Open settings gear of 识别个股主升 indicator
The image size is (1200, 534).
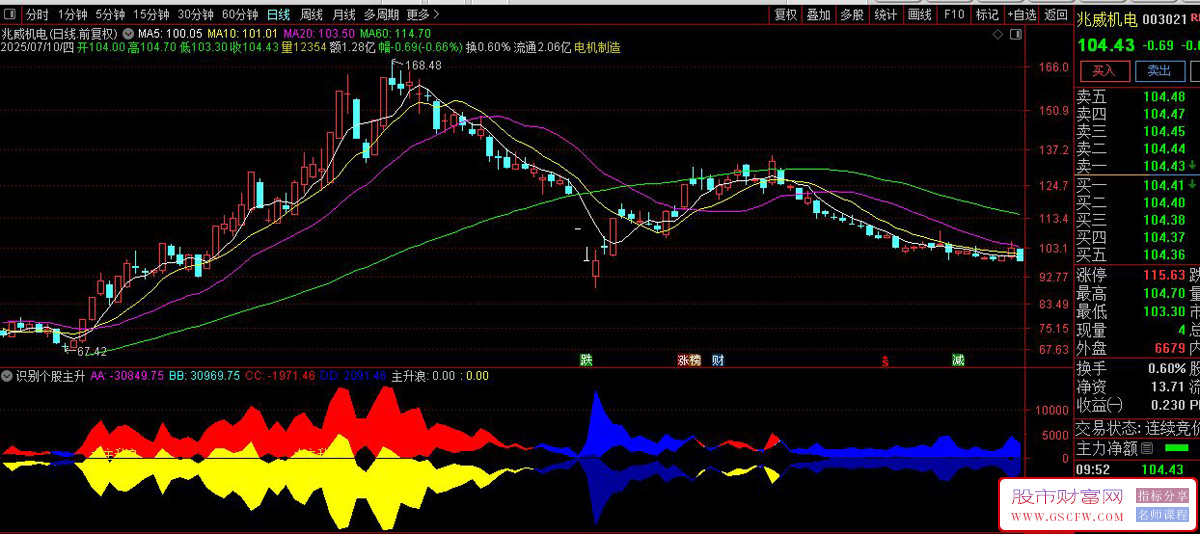(x=7, y=376)
